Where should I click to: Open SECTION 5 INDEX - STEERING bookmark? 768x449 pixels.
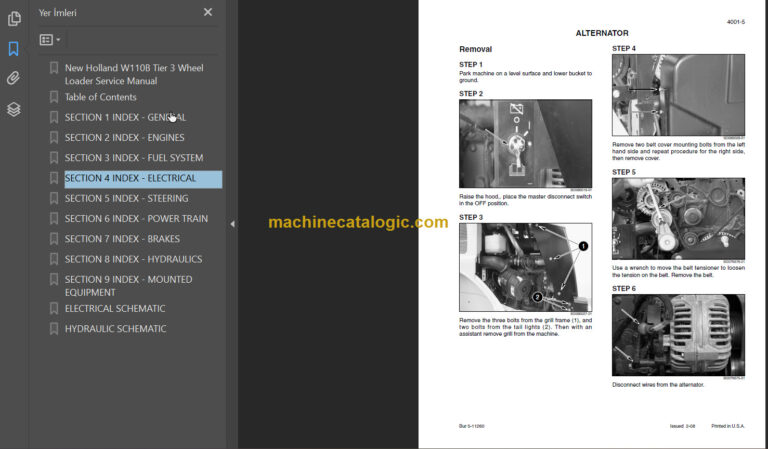126,198
